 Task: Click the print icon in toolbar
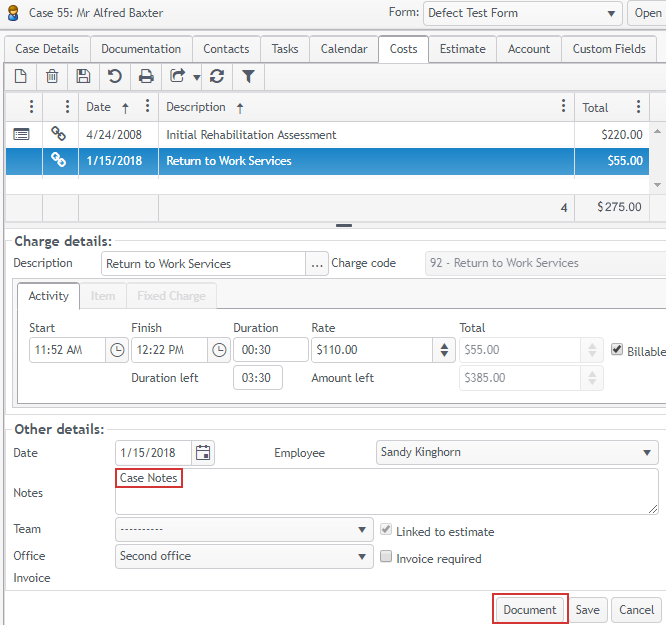(146, 76)
